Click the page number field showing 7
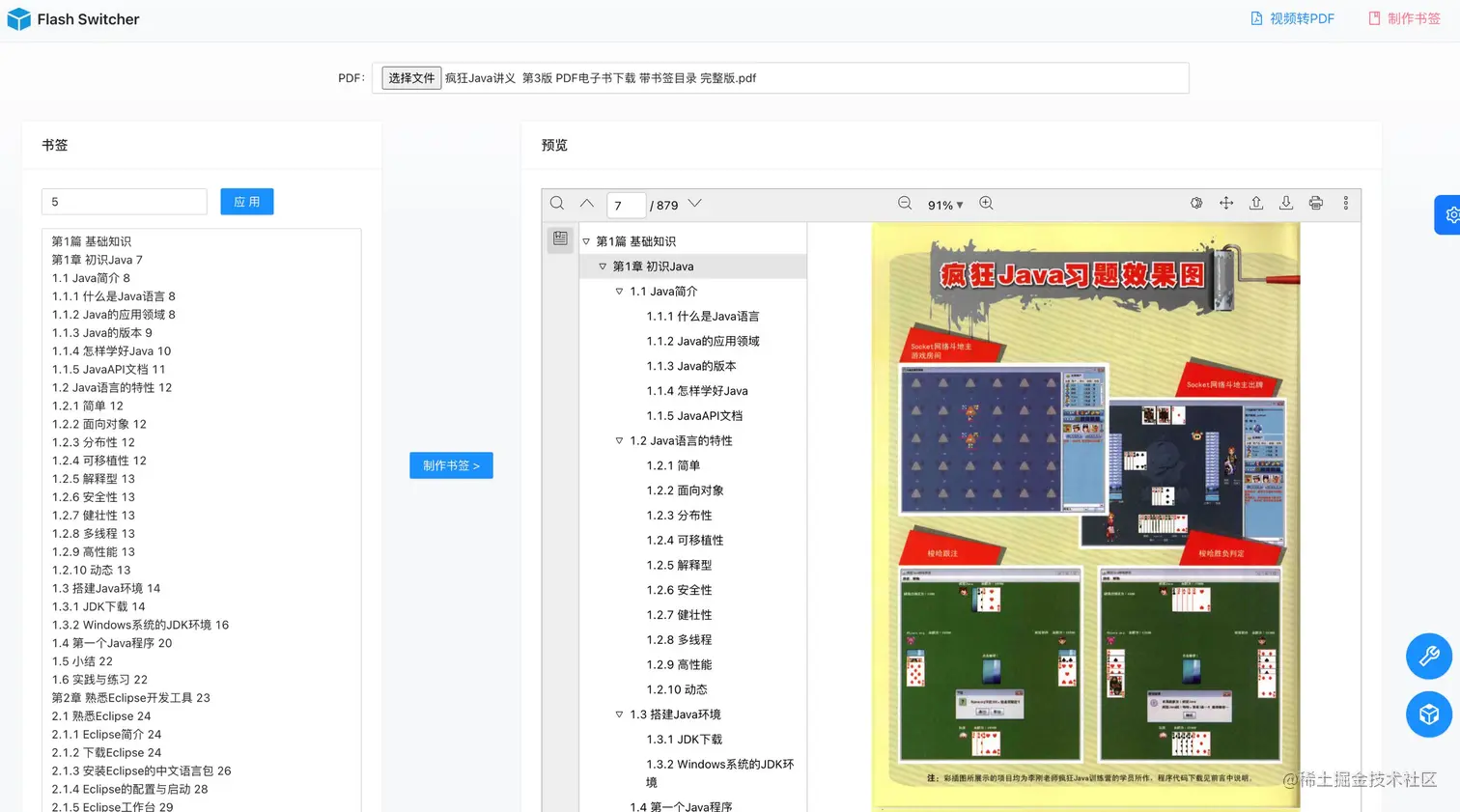This screenshot has height=812, width=1460. pos(626,205)
